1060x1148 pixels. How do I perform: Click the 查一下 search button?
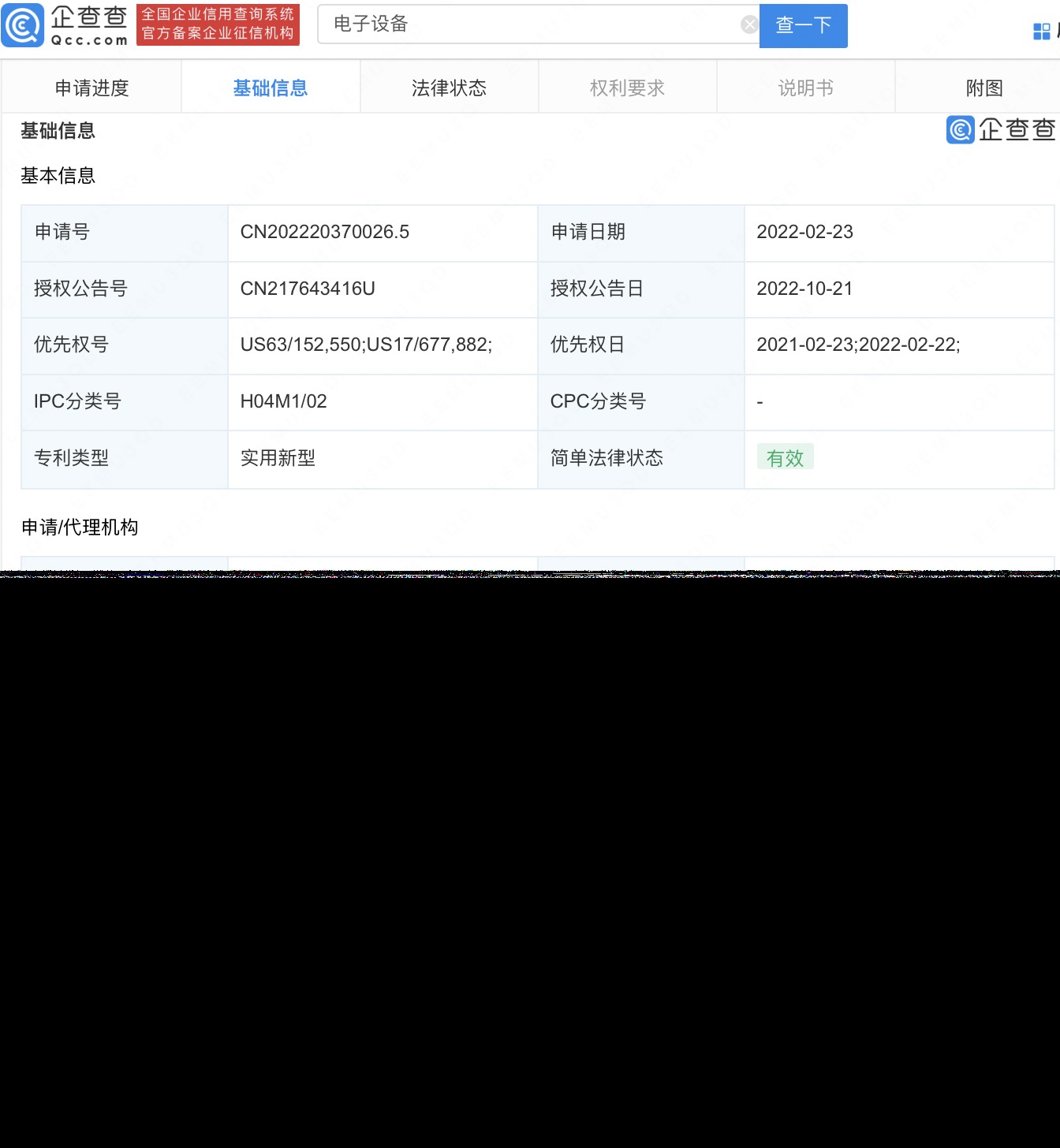(x=803, y=25)
